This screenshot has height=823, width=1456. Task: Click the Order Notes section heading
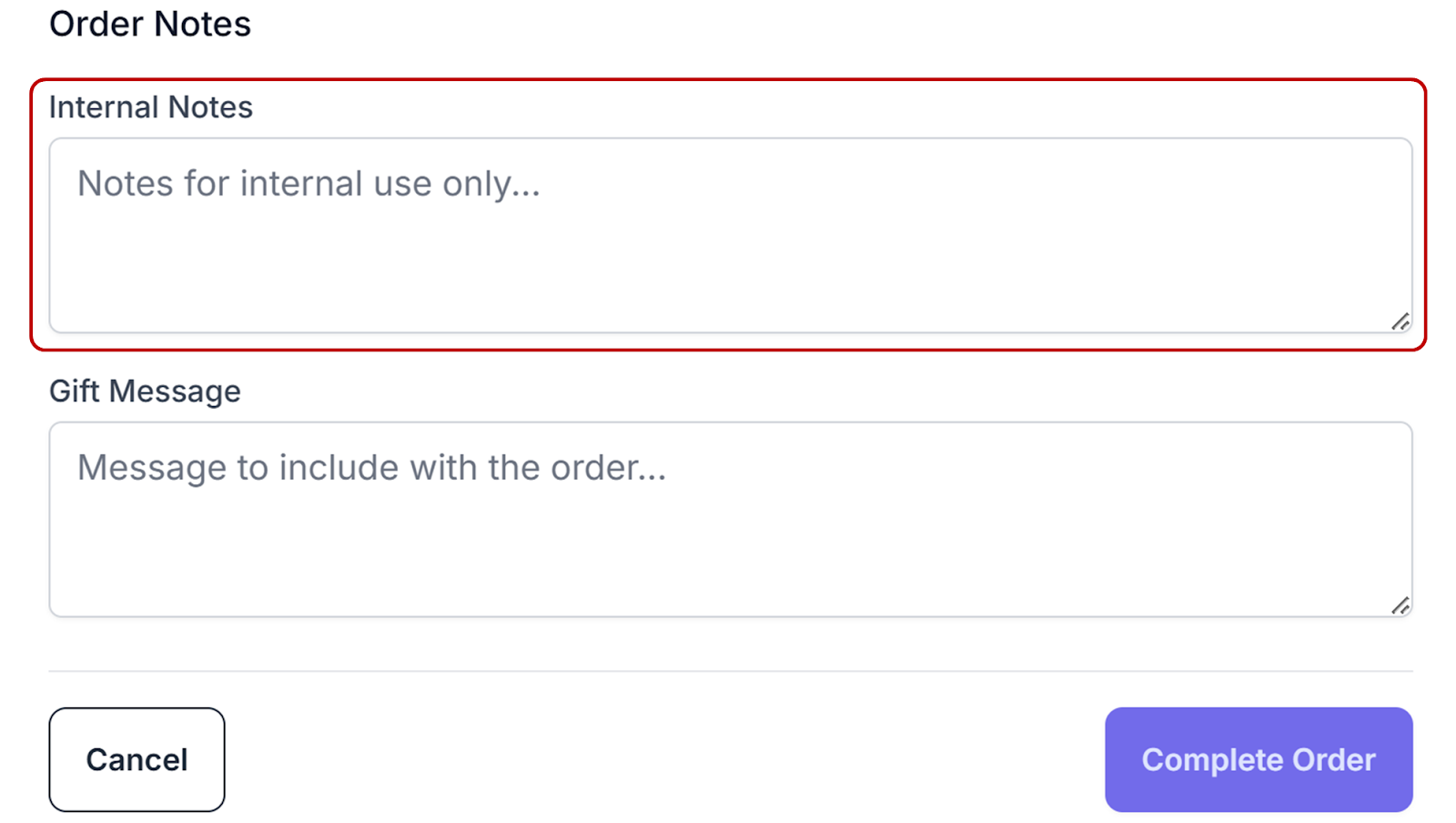pyautogui.click(x=149, y=24)
